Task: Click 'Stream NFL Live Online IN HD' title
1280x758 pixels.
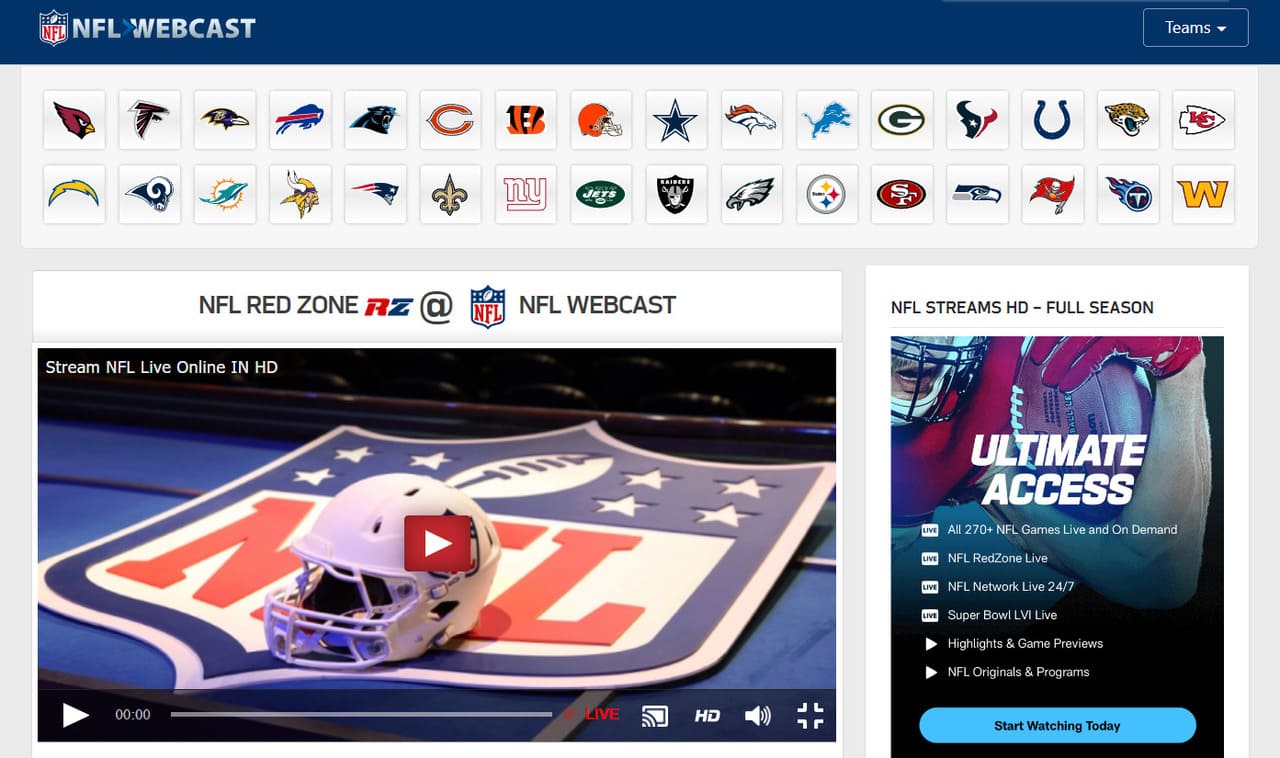Action: coord(162,367)
